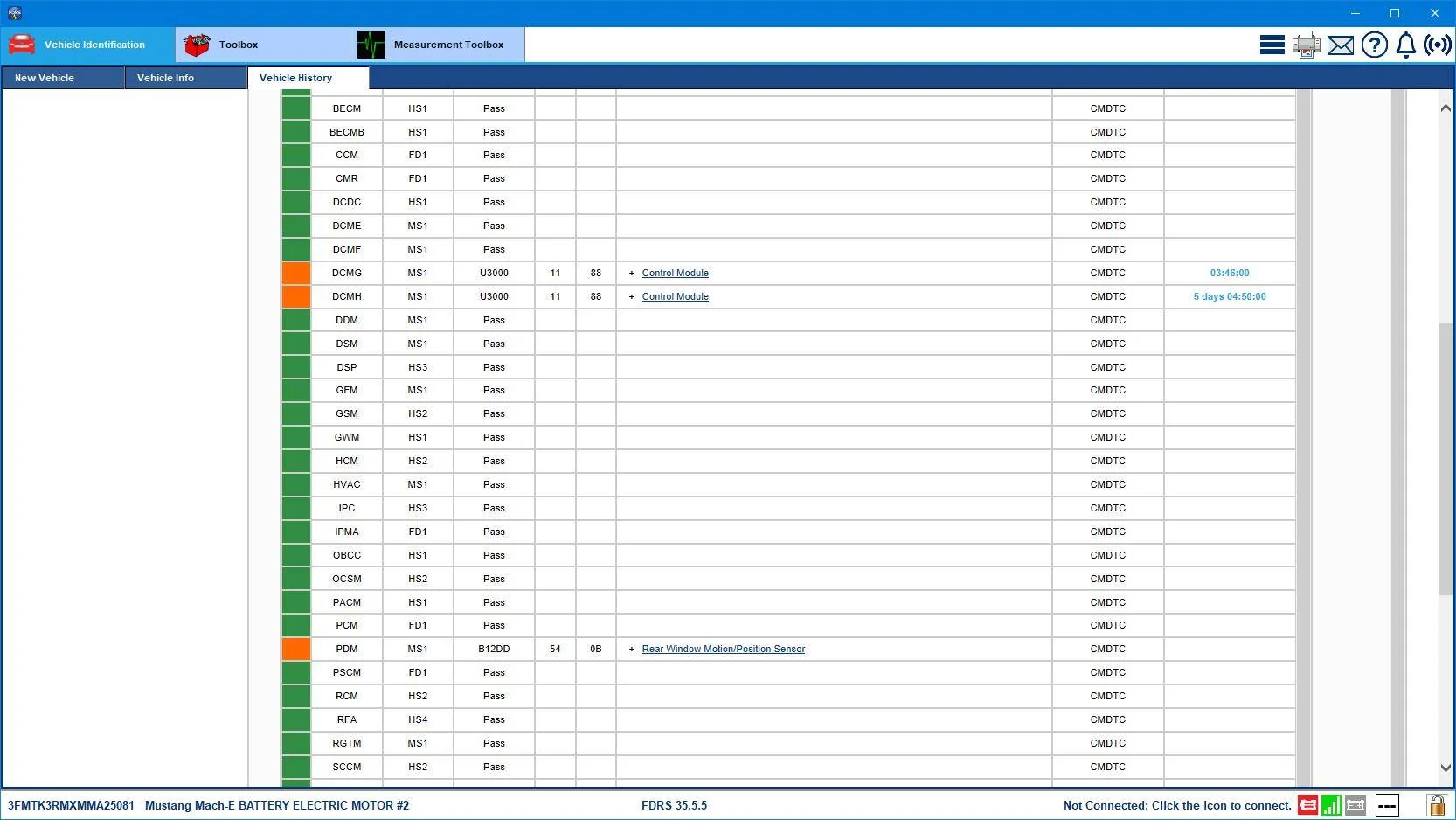Click the wireless connection signal icon
This screenshot has width=1456, height=820.
pos(1438,45)
